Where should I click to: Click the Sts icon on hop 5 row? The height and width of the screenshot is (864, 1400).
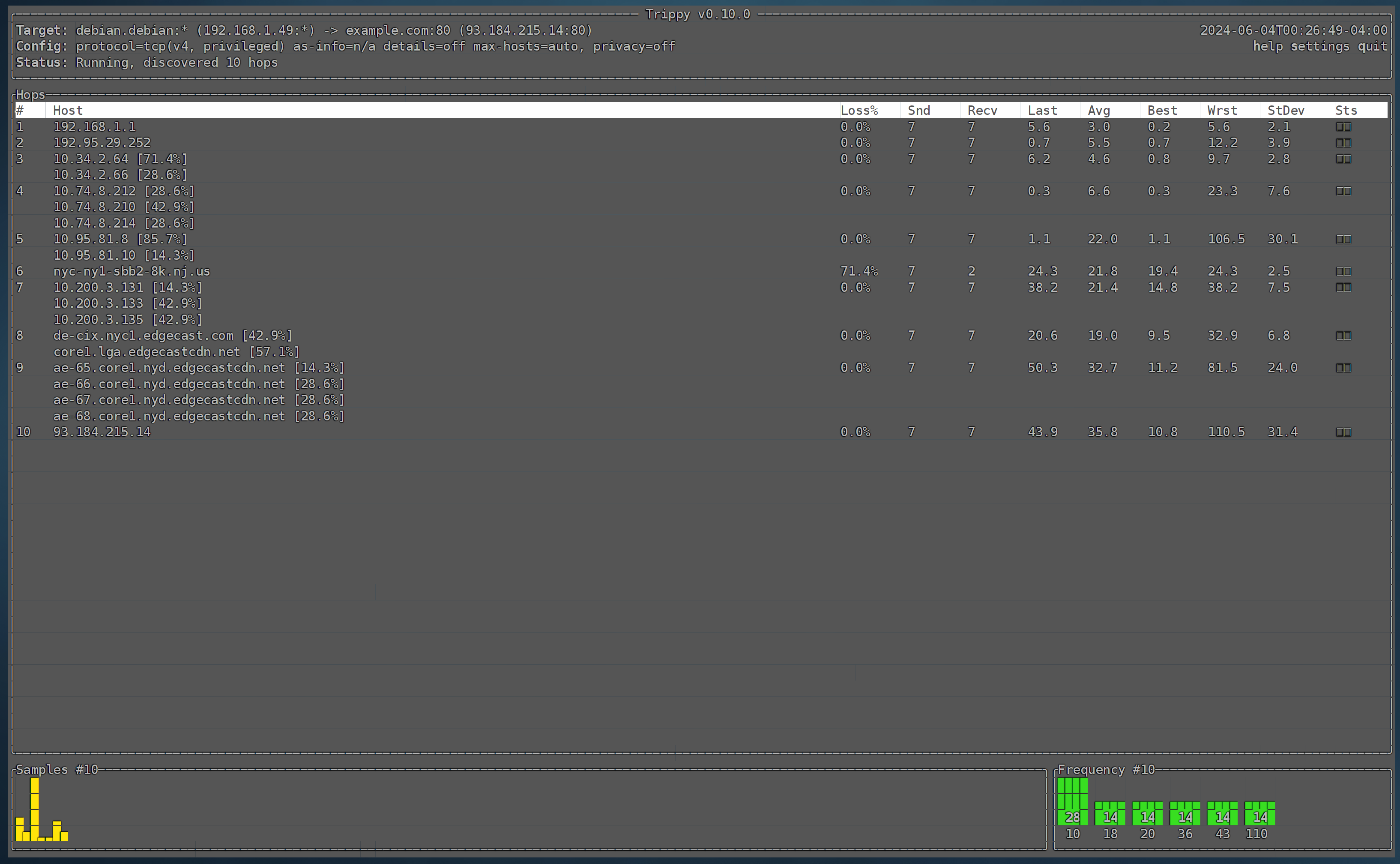[x=1343, y=239]
